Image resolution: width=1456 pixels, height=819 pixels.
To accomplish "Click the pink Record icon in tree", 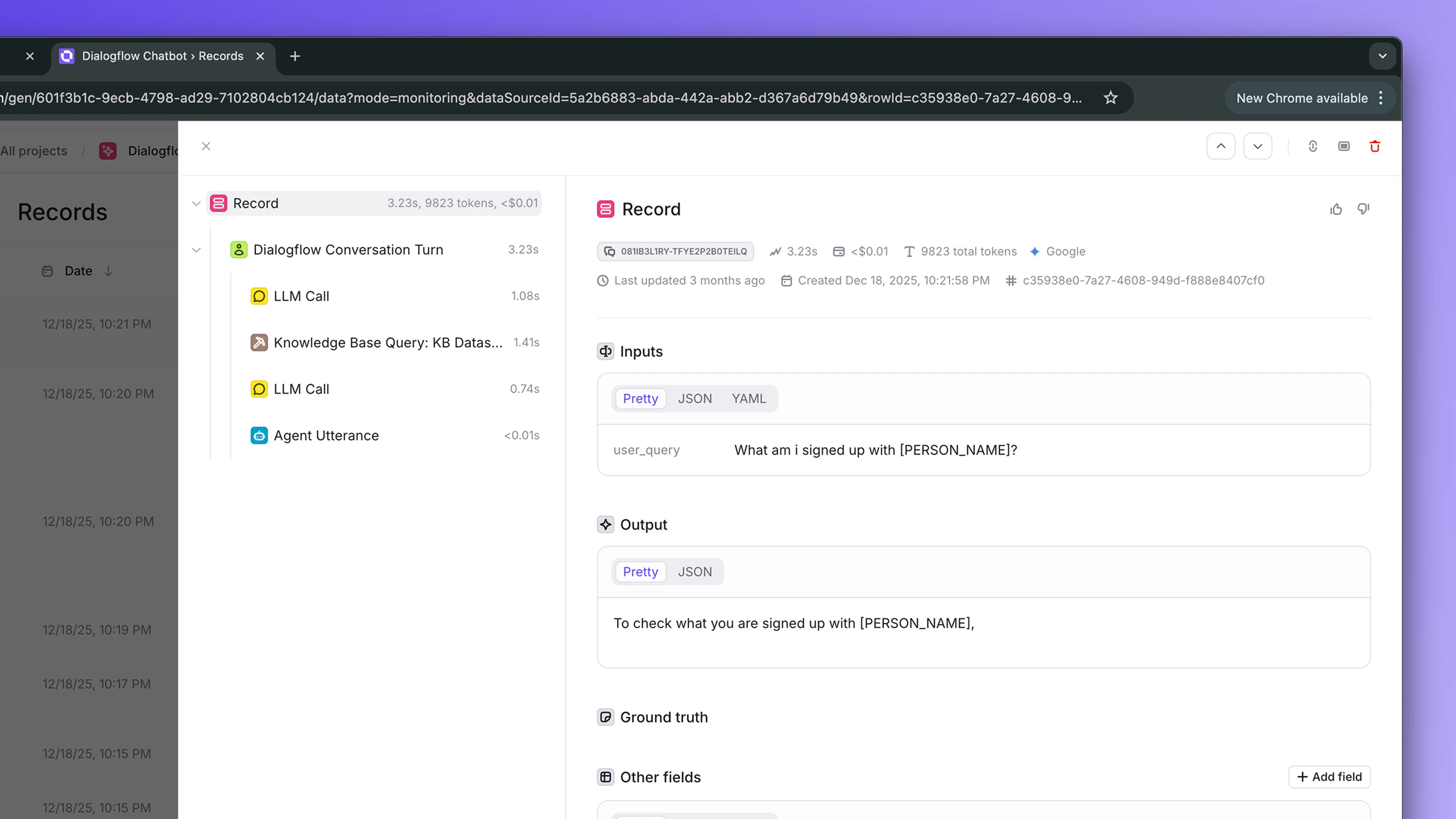I will [x=218, y=203].
